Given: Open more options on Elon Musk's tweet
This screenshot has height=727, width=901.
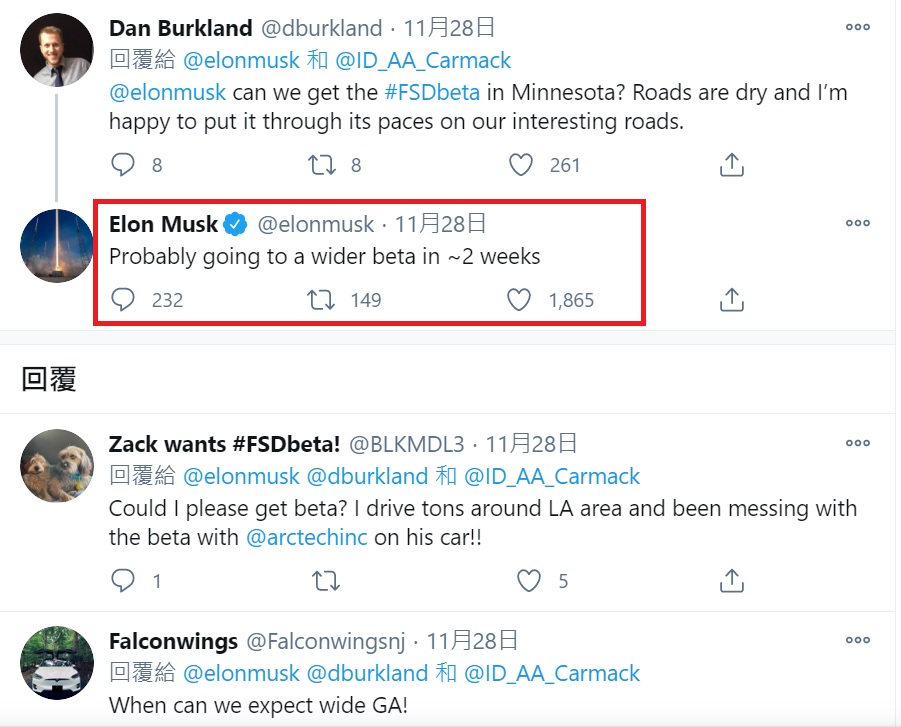Looking at the screenshot, I should coord(857,223).
